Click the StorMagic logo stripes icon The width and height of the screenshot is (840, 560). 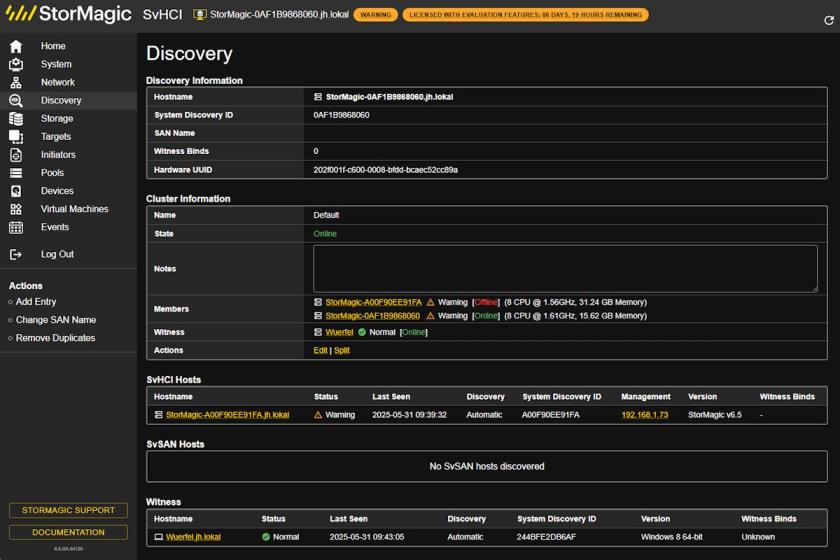[x=20, y=13]
